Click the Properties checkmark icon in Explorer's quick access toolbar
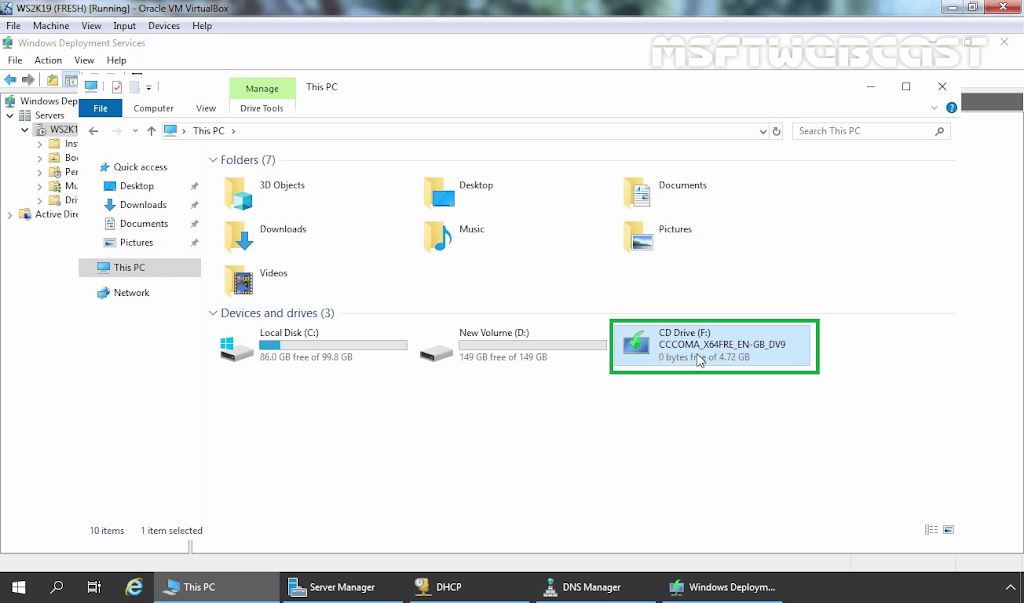Viewport: 1024px width, 603px height. pyautogui.click(x=117, y=87)
